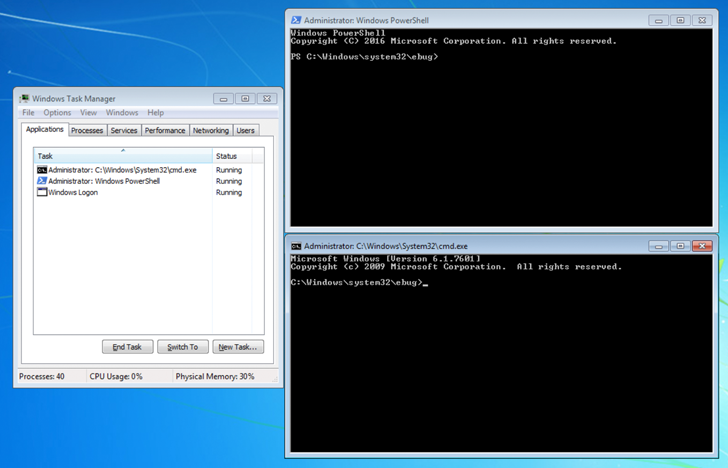
Task: Minimize the cmd.exe console window
Action: pos(659,246)
